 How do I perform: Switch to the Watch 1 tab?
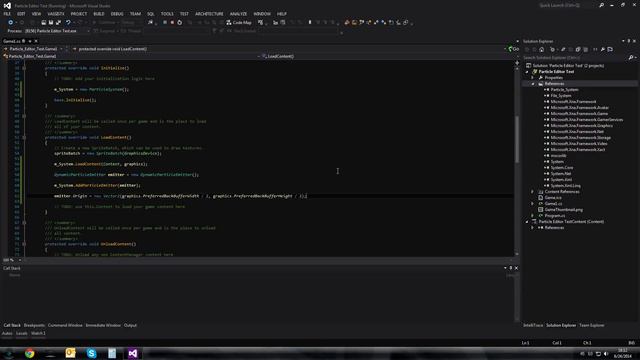[x=38, y=333]
